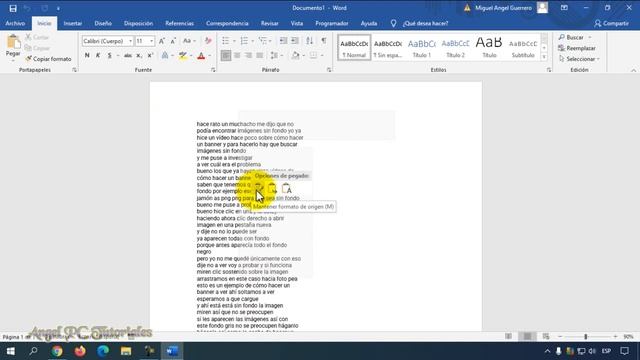Screen dimensions: 640x360
Task: Click the clear formatting eraser icon
Action: (x=208, y=41)
